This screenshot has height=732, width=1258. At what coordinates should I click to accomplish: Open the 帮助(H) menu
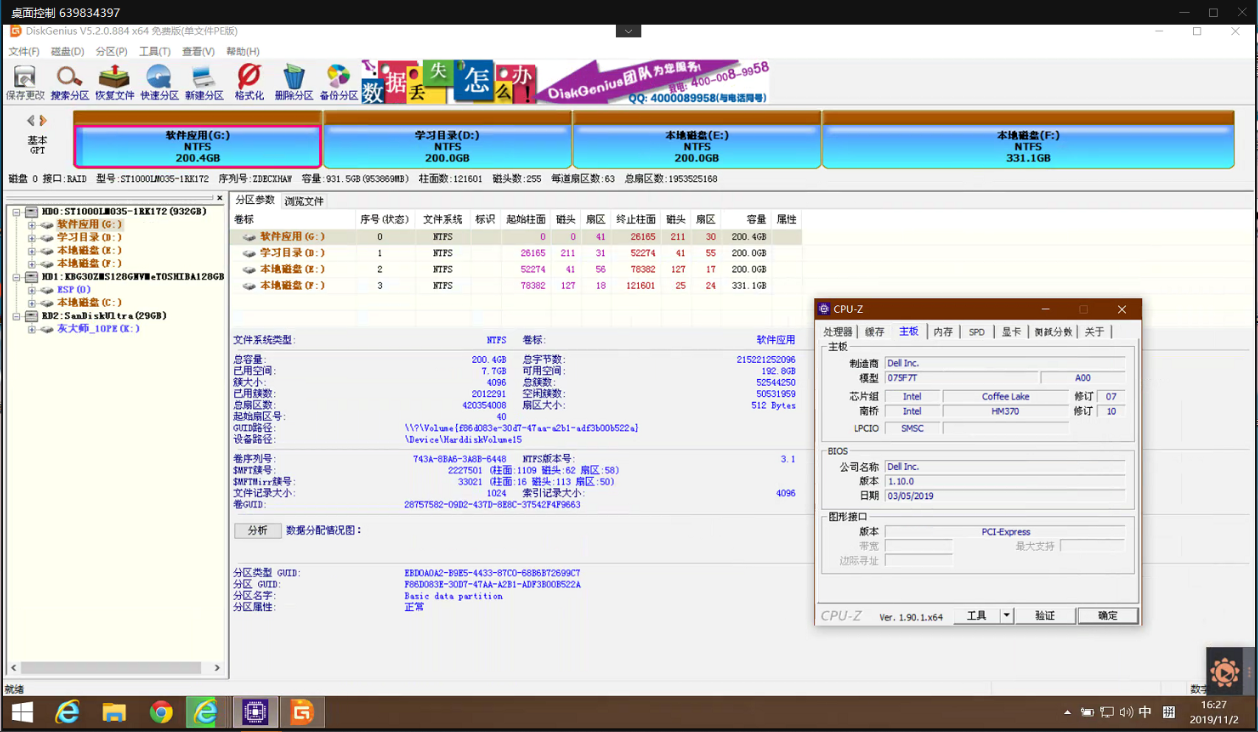point(243,51)
